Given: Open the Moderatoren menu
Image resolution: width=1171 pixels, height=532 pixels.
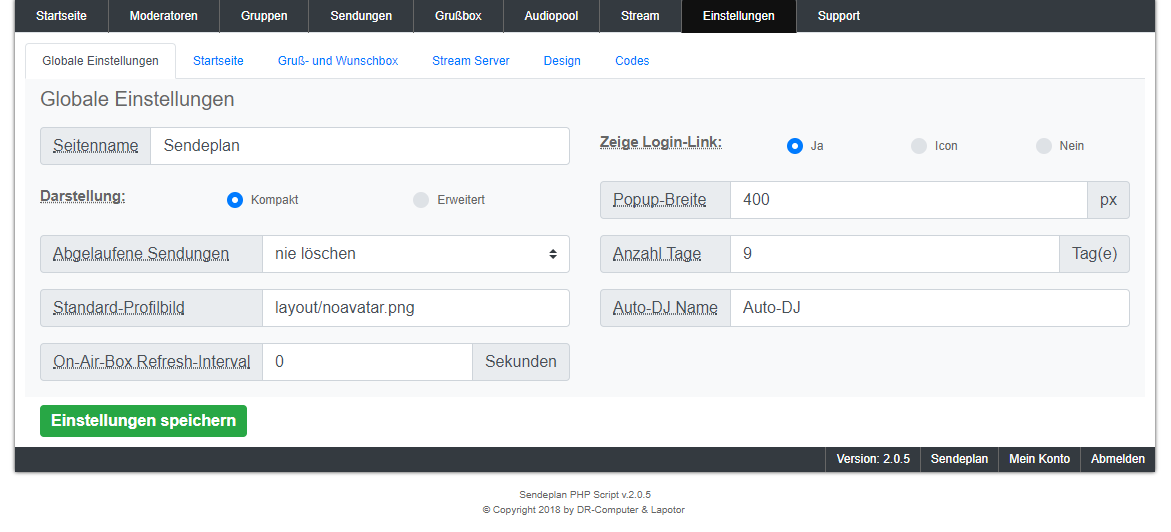Looking at the screenshot, I should click(164, 16).
